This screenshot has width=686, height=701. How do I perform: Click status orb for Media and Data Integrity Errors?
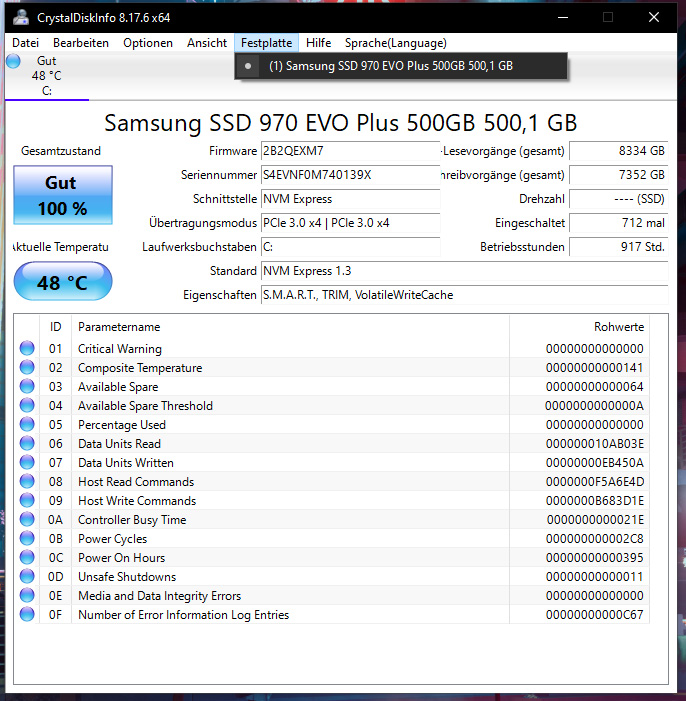[x=27, y=595]
